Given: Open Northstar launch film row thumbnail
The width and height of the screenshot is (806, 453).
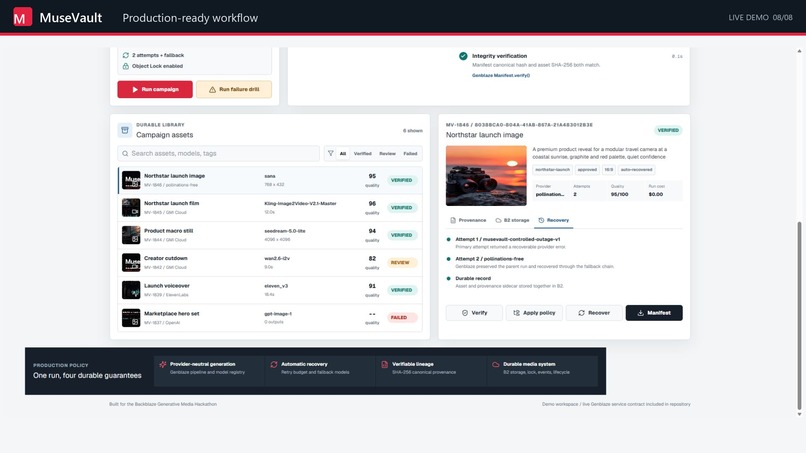Looking at the screenshot, I should click(131, 208).
